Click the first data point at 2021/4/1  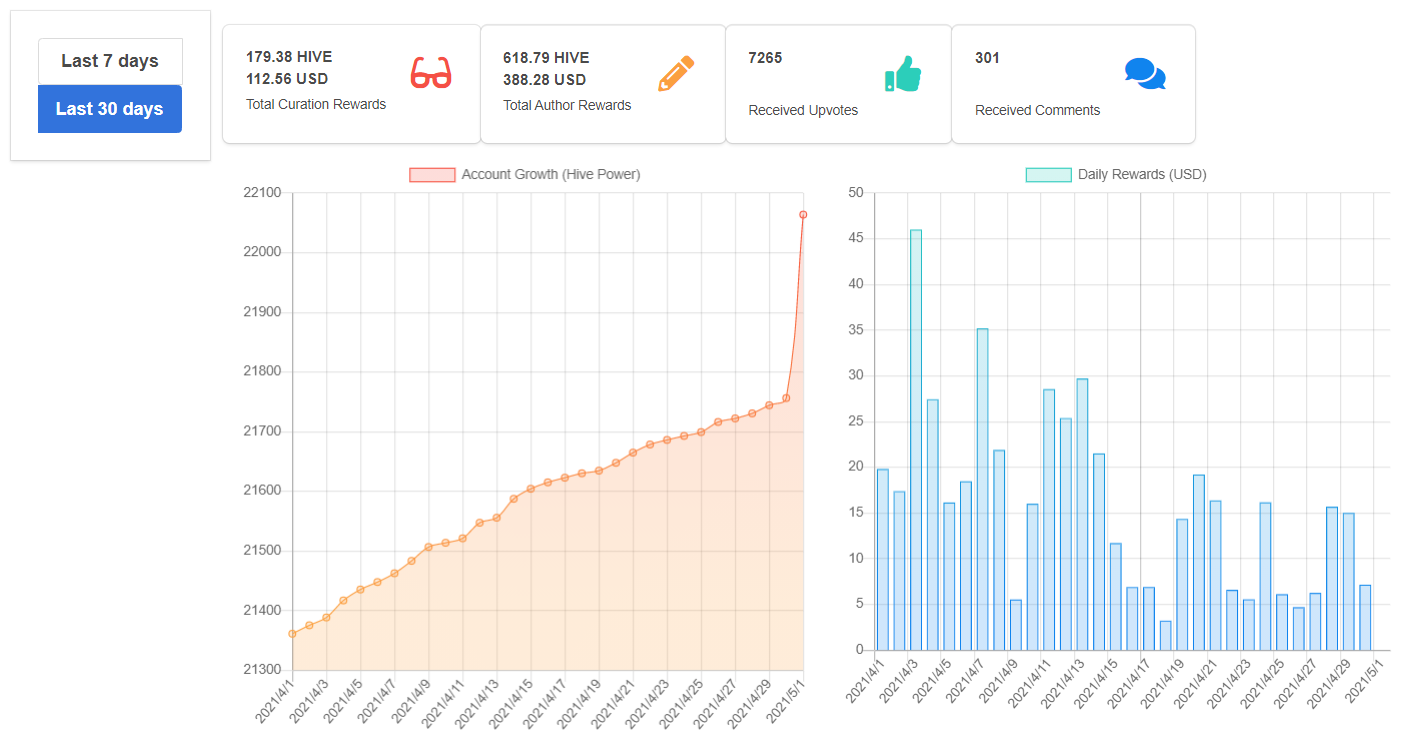(x=292, y=633)
